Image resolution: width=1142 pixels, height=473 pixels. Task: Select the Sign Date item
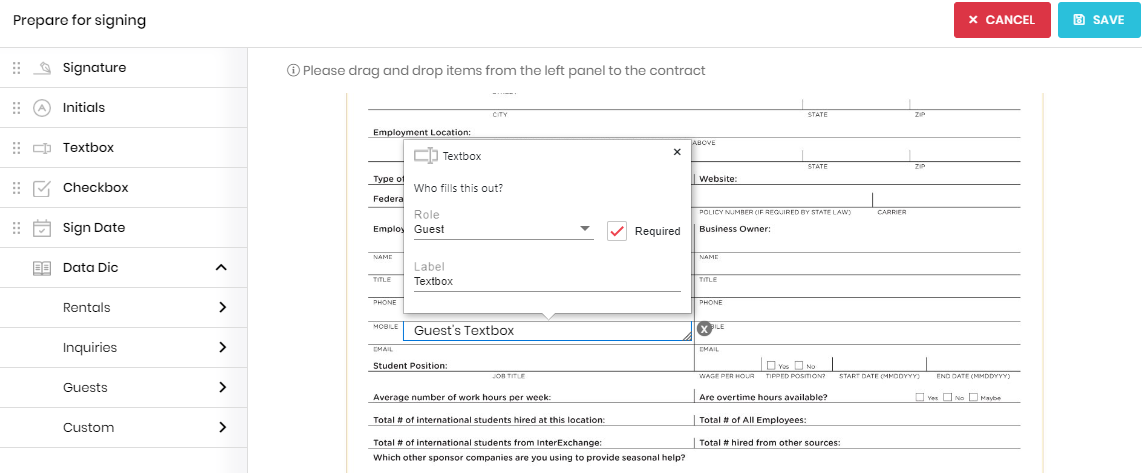coord(124,228)
